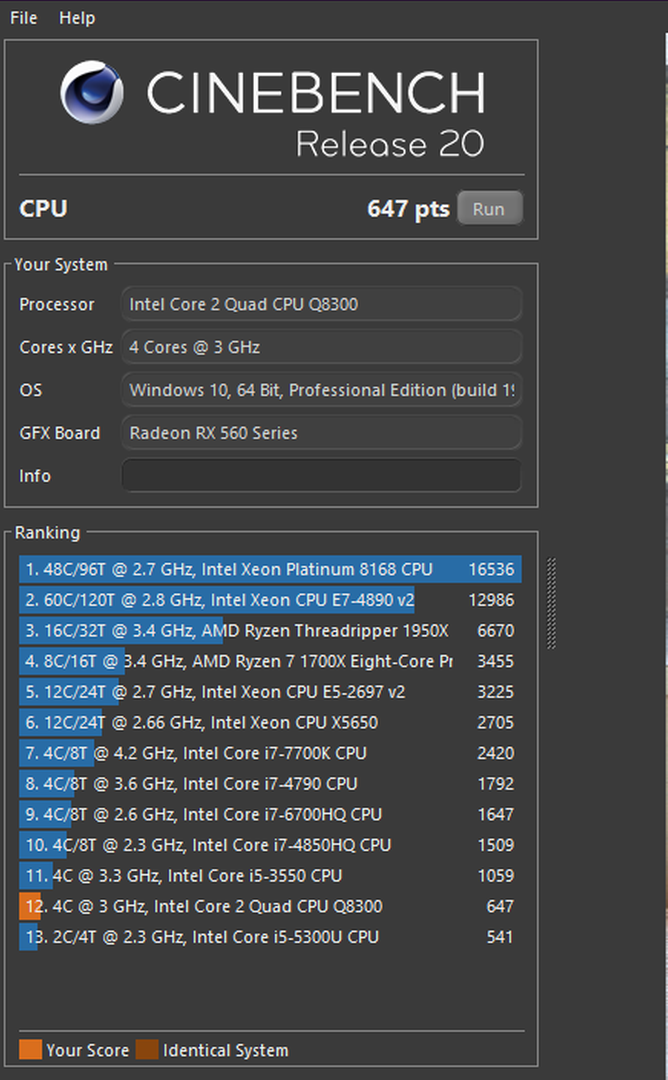Open the File menu
Viewport: 668px width, 1080px height.
[23, 18]
